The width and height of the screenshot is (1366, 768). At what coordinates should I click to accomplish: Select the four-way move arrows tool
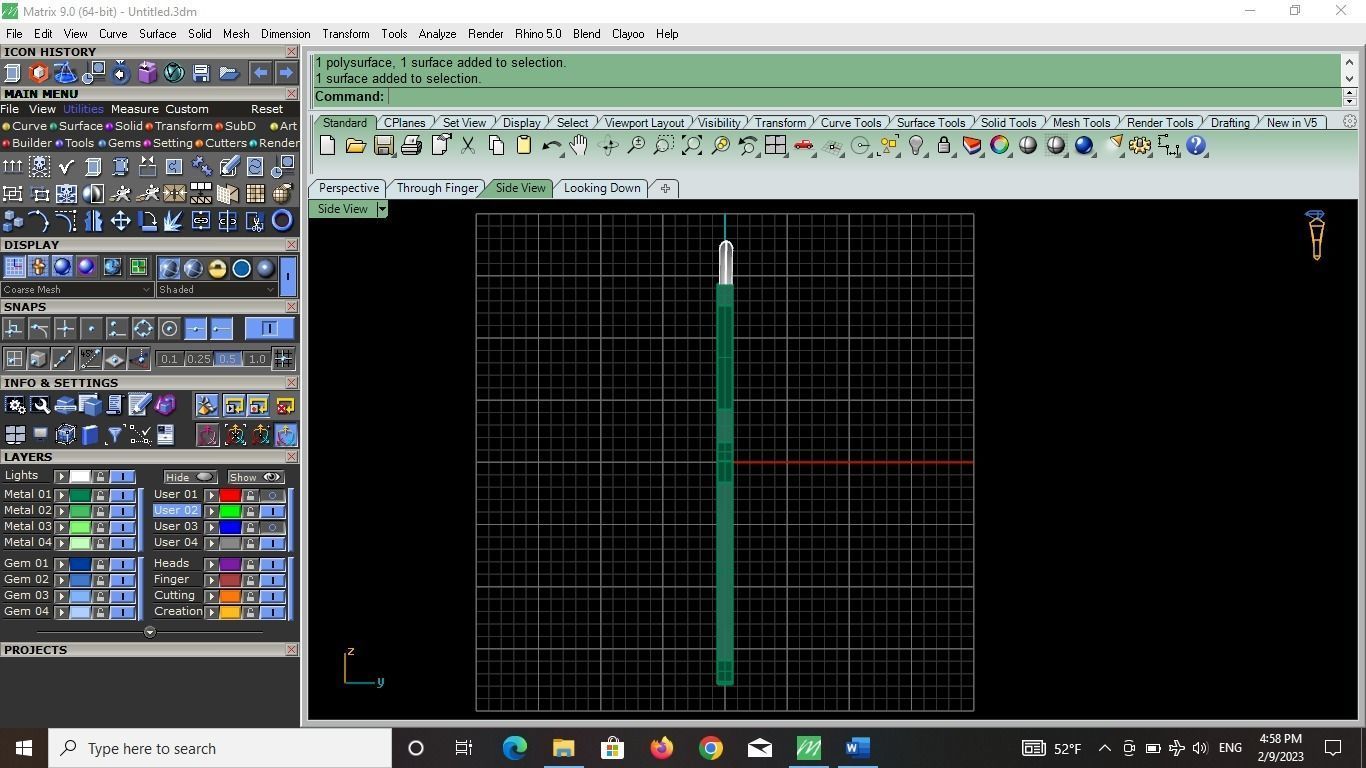[x=120, y=221]
